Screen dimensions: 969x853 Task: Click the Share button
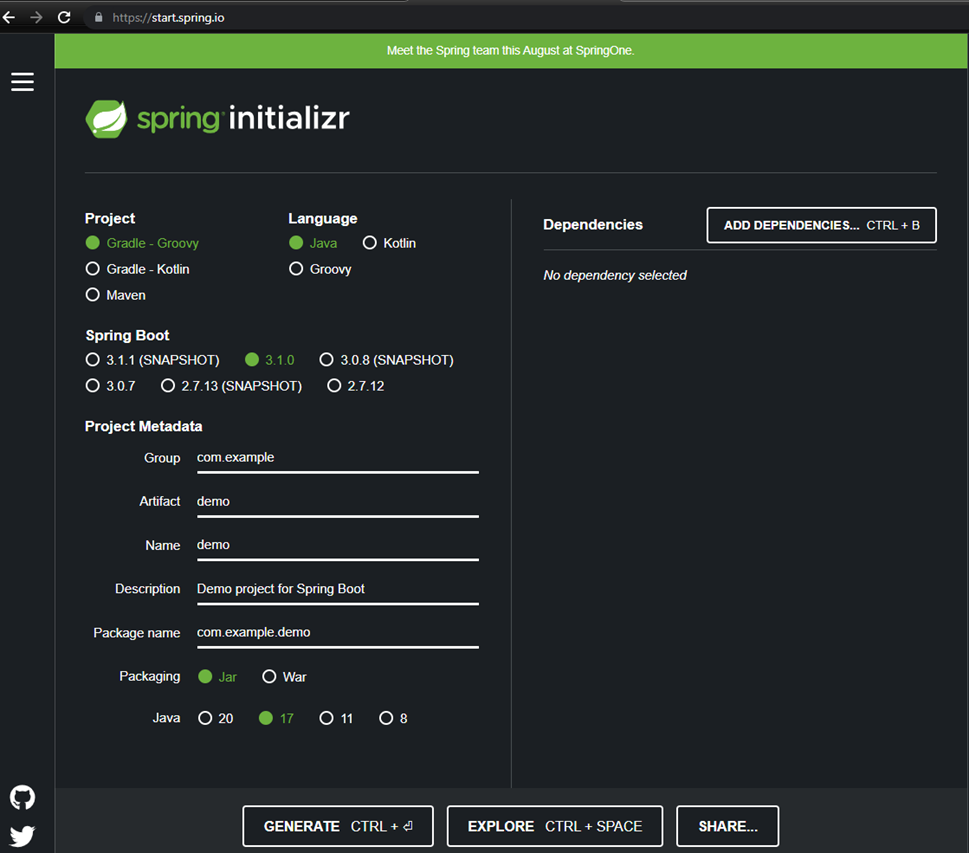tap(727, 826)
